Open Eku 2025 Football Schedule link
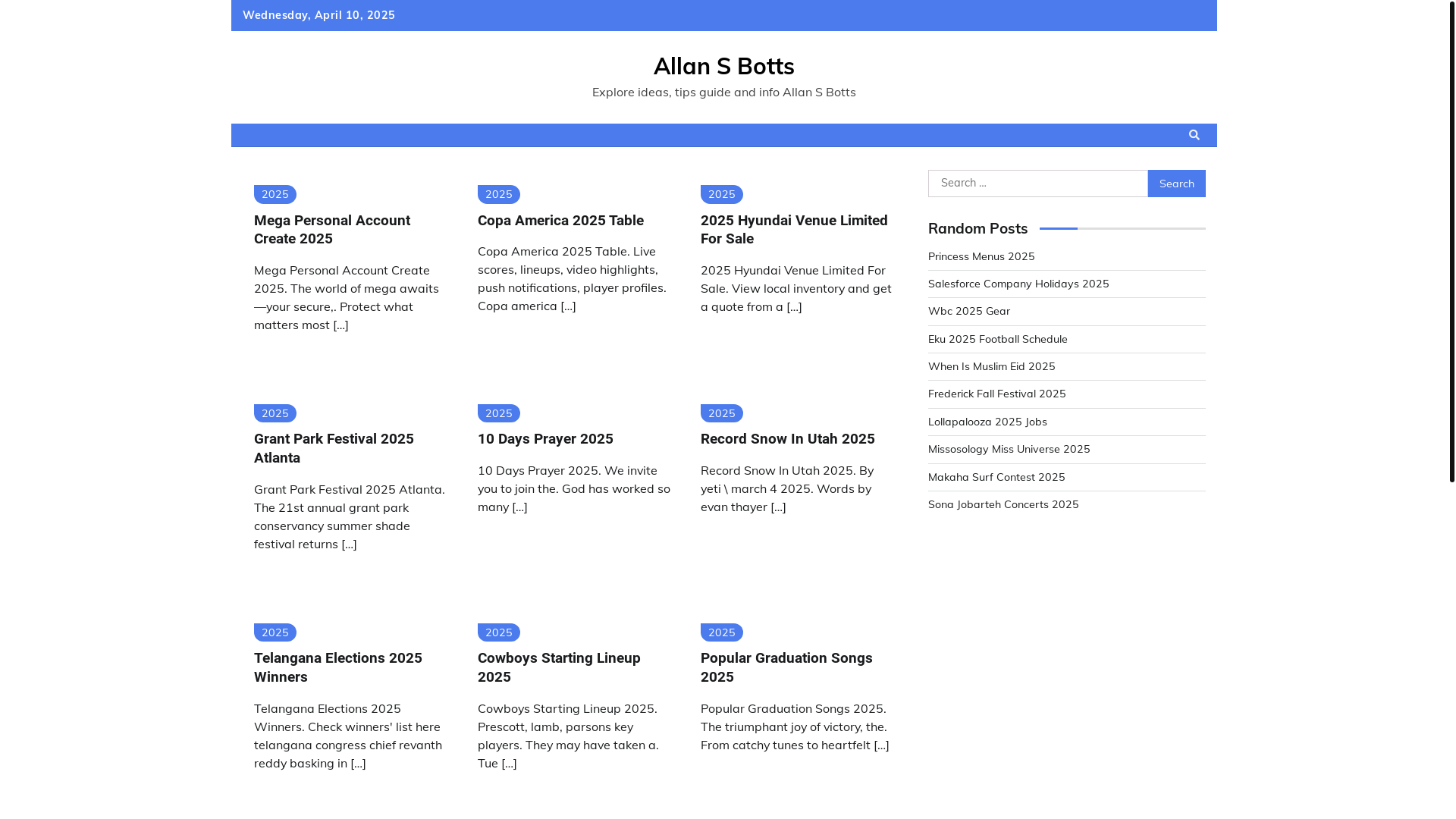 pos(997,339)
